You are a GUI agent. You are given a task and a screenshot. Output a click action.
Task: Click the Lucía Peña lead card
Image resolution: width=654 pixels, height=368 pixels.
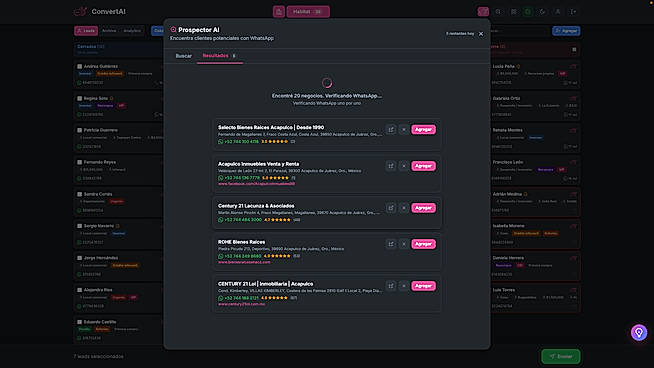535,75
